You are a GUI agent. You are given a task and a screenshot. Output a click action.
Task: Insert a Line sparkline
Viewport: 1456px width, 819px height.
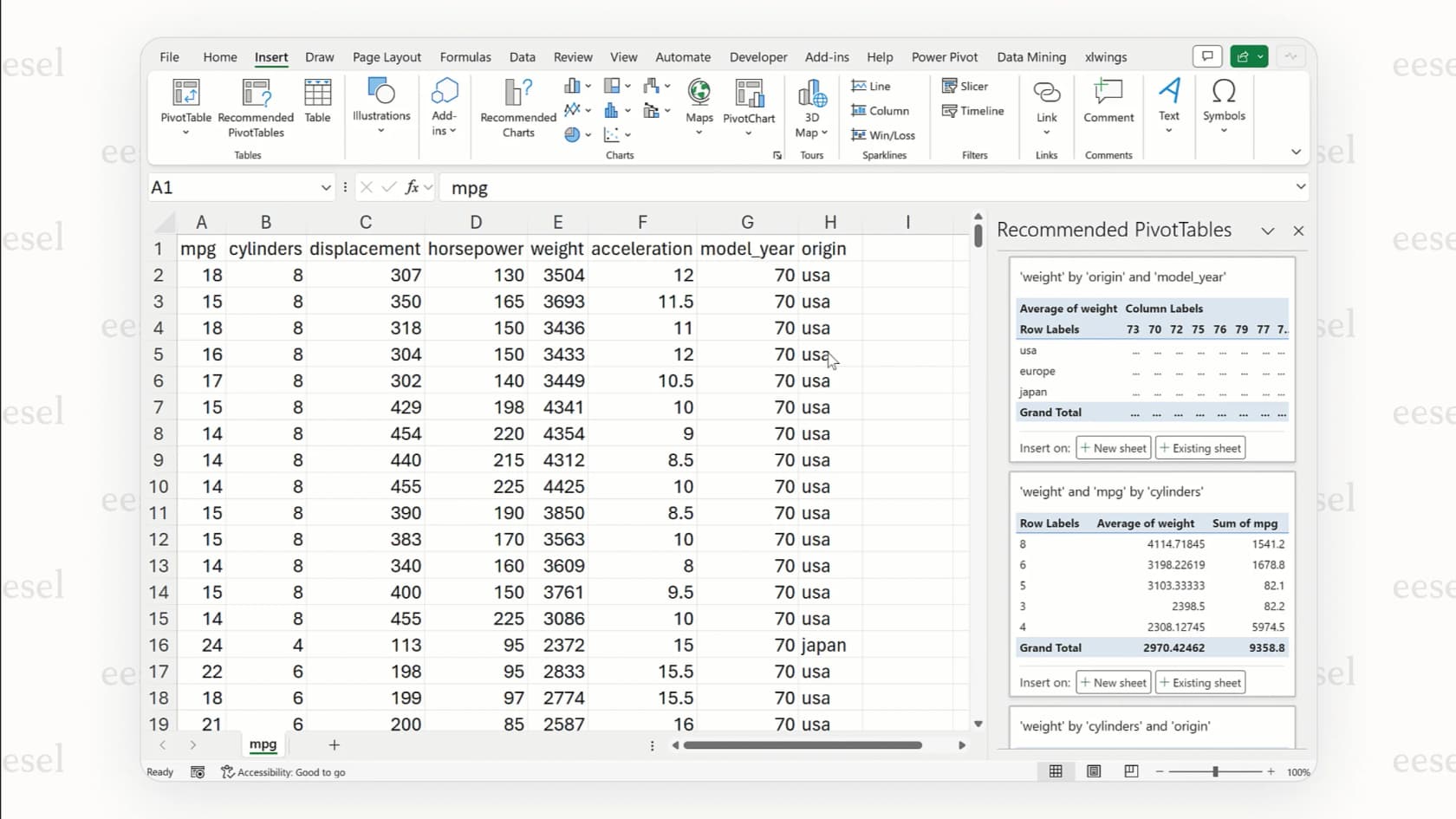[871, 86]
